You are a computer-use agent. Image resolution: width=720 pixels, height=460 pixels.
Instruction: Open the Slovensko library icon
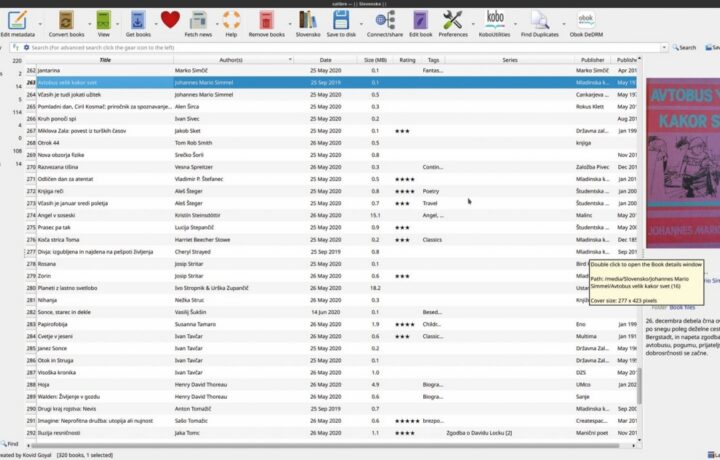tap(308, 21)
